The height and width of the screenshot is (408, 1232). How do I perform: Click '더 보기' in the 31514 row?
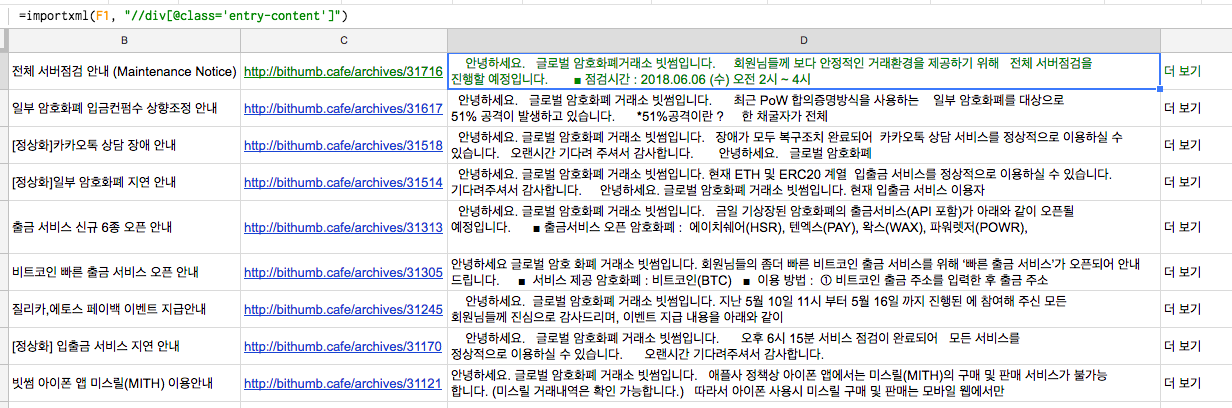tap(1183, 182)
